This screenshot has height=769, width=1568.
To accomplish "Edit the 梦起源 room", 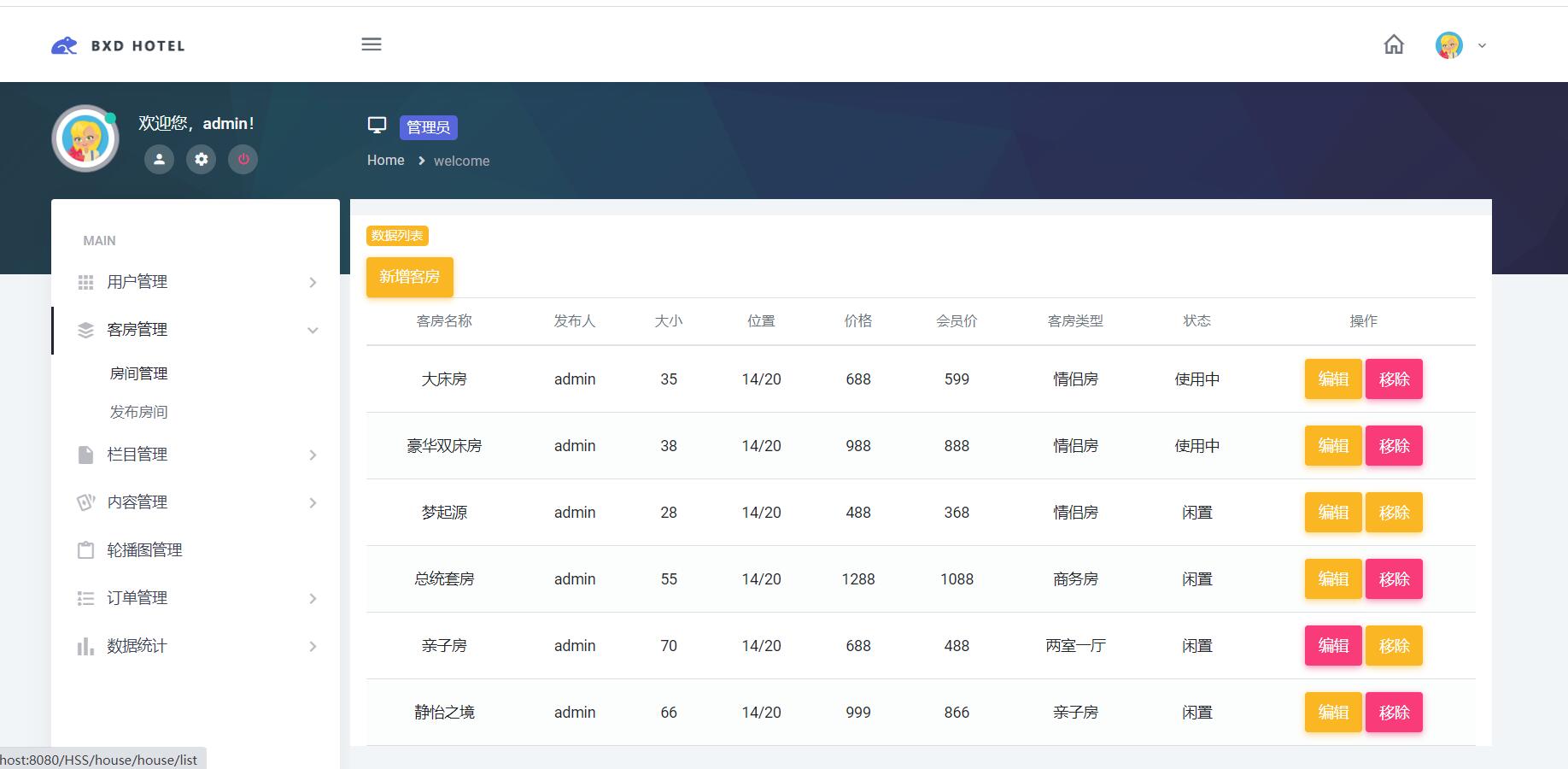I will click(x=1333, y=513).
